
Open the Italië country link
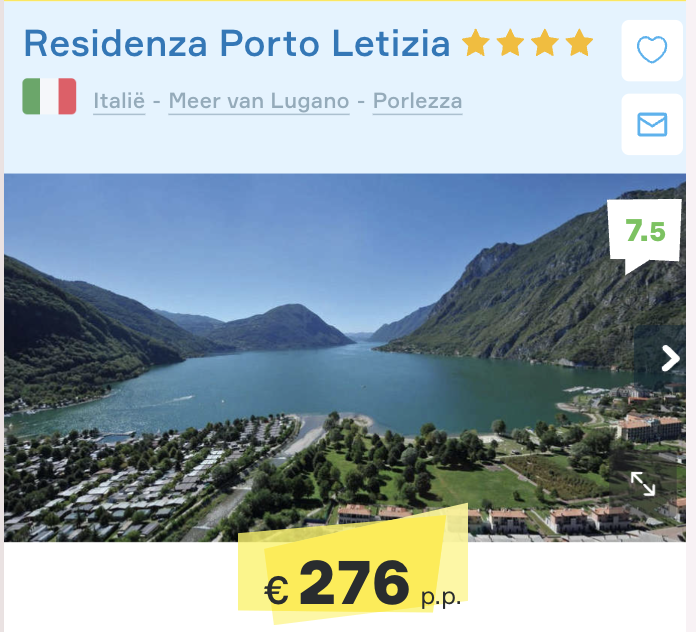[119, 101]
